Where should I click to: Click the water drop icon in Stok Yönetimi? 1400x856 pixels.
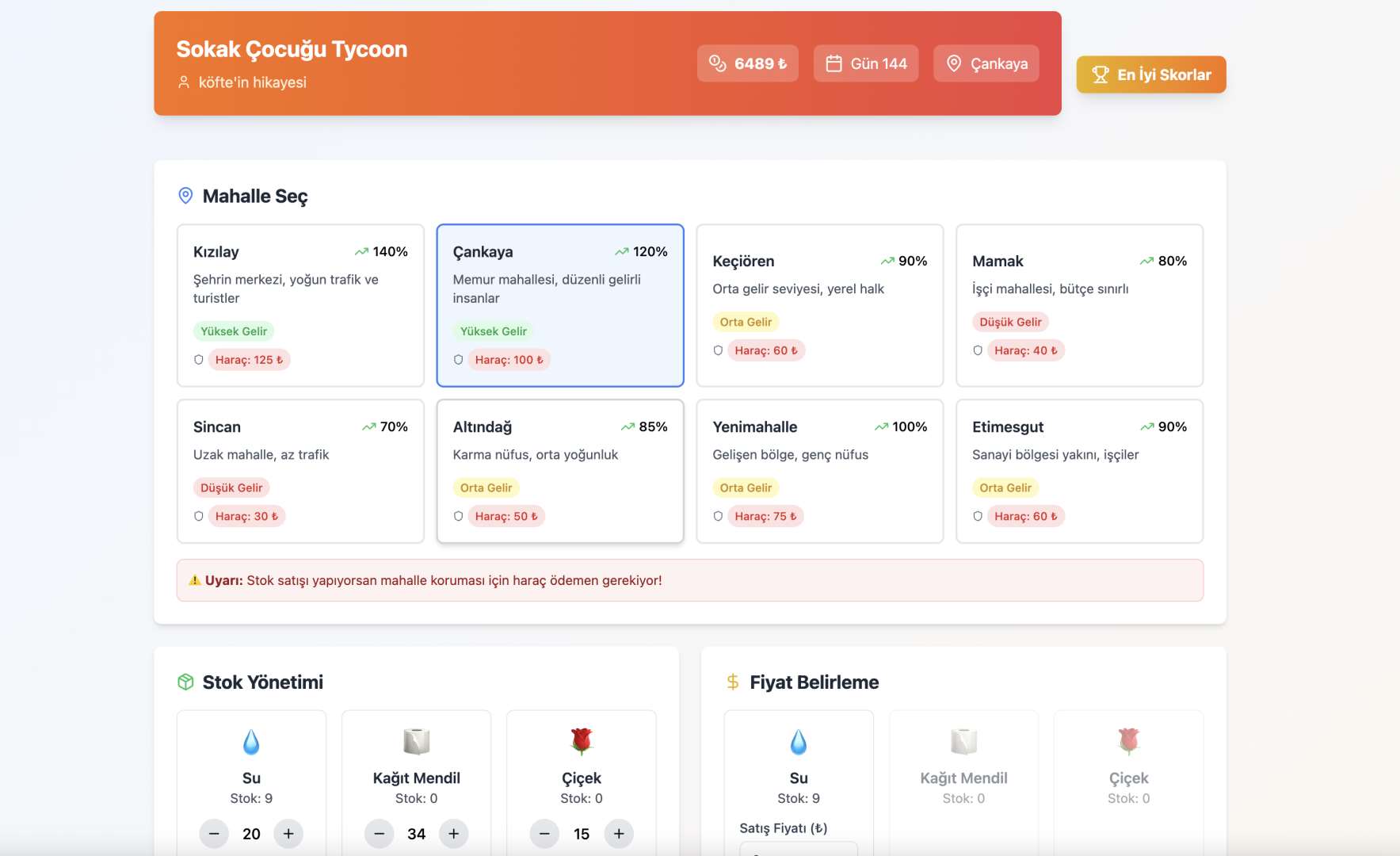[251, 742]
